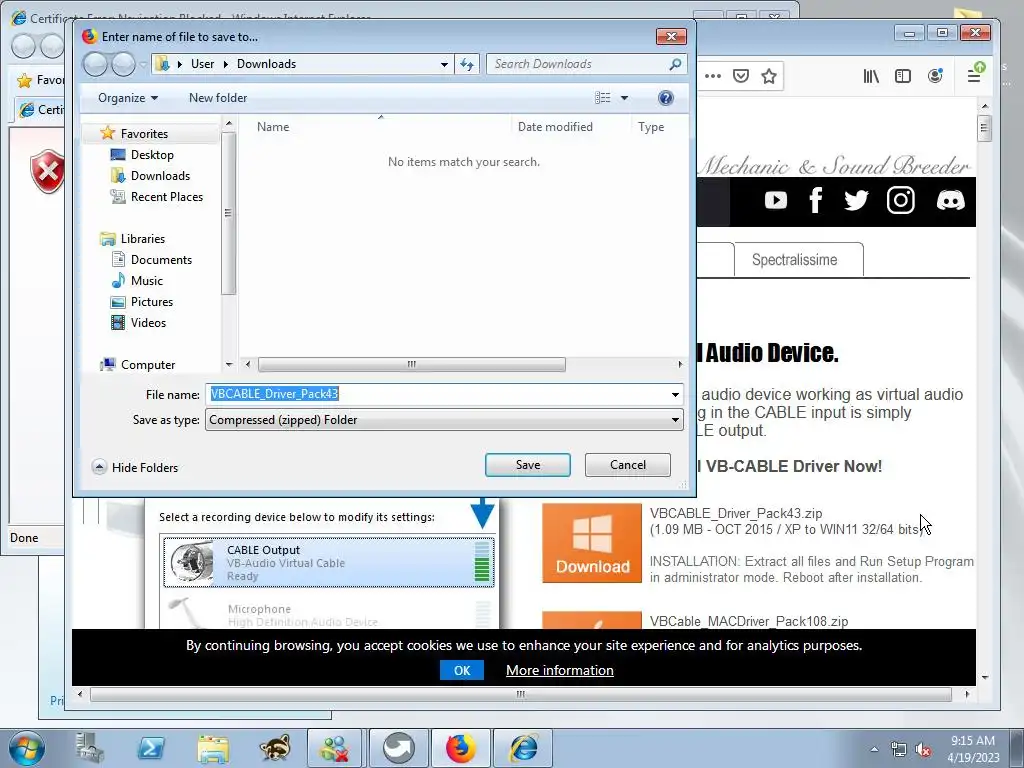Click New folder button
The width and height of the screenshot is (1024, 768).
218,98
